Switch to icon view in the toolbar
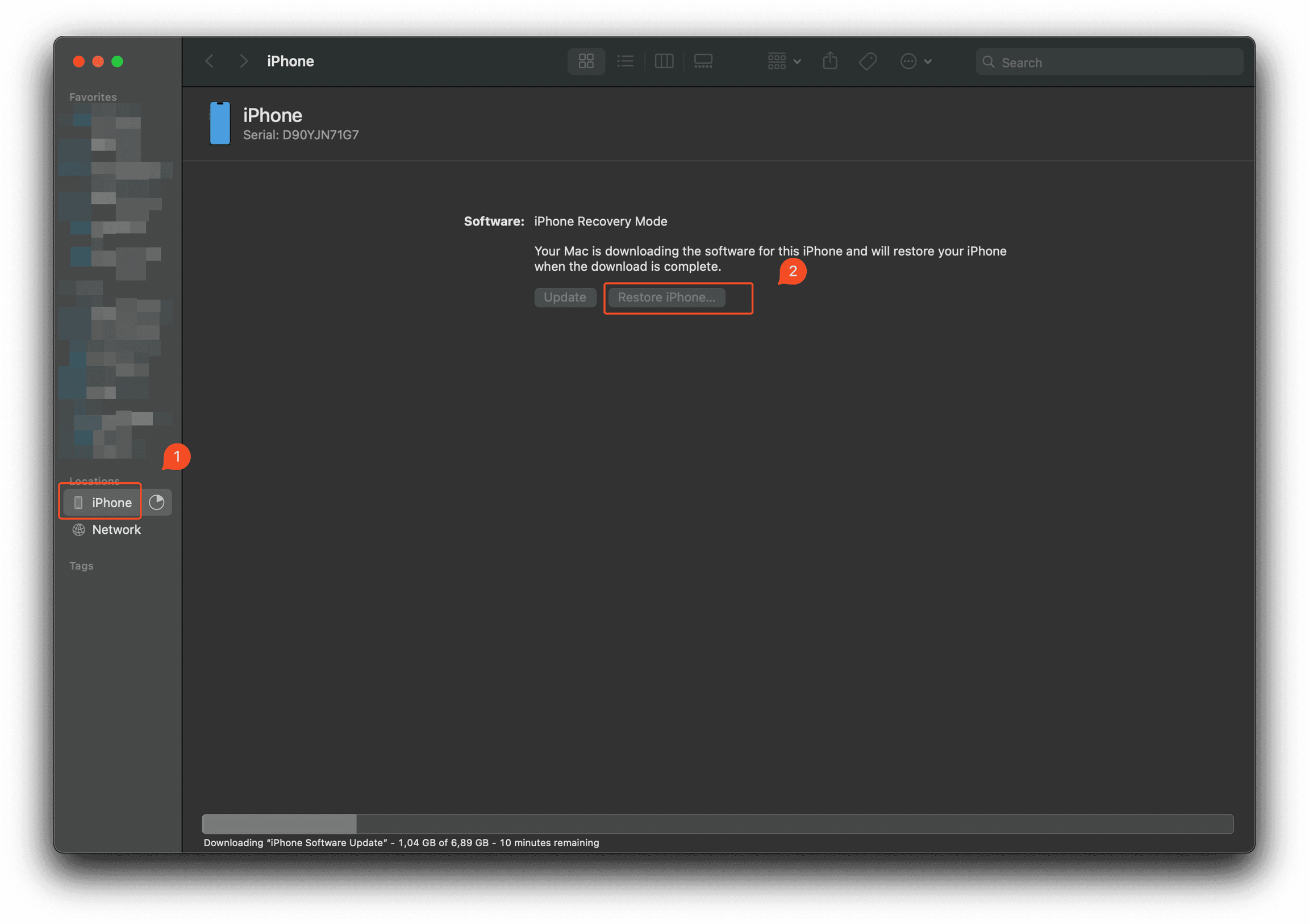This screenshot has width=1309, height=924. (586, 61)
